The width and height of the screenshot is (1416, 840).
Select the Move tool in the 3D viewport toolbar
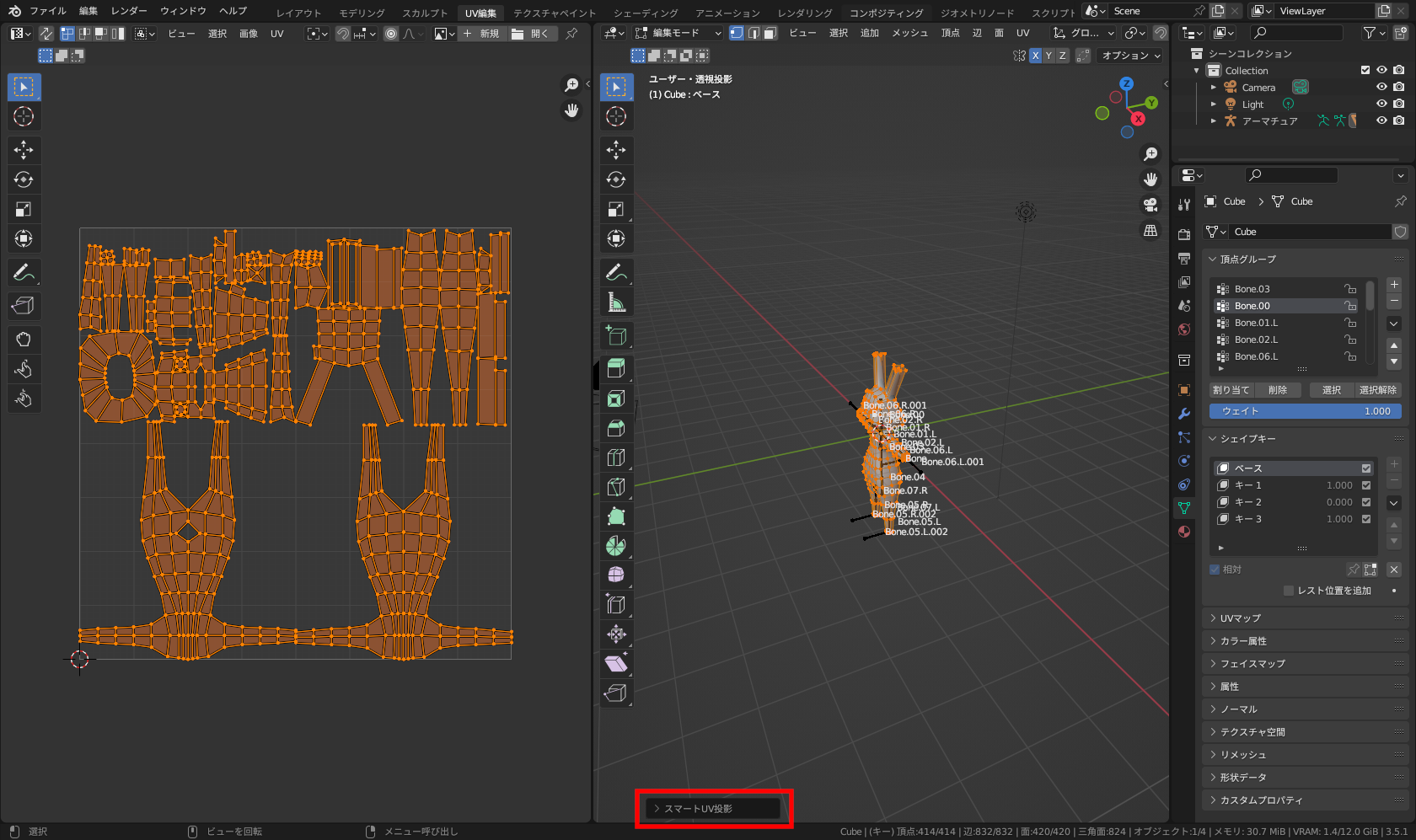coord(616,149)
